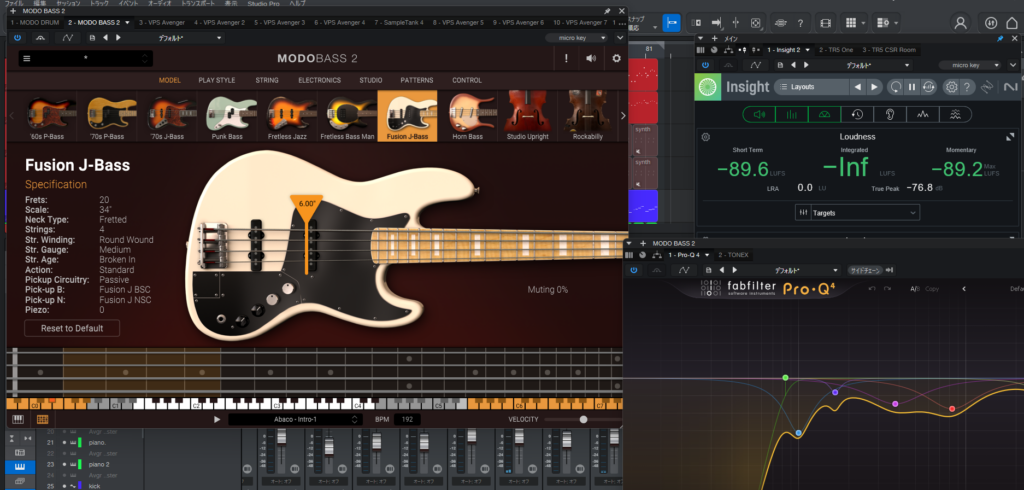
Task: Toggle the blue snap button in Studio One toolbar
Action: point(671,23)
